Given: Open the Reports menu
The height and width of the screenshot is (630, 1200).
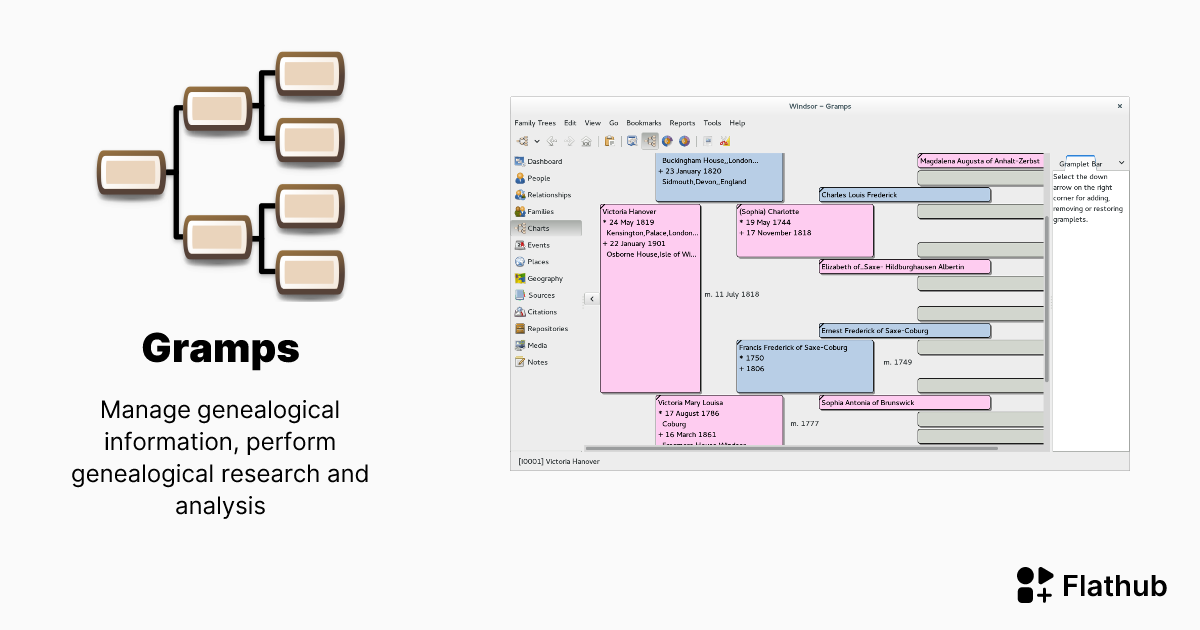Looking at the screenshot, I should [x=682, y=123].
